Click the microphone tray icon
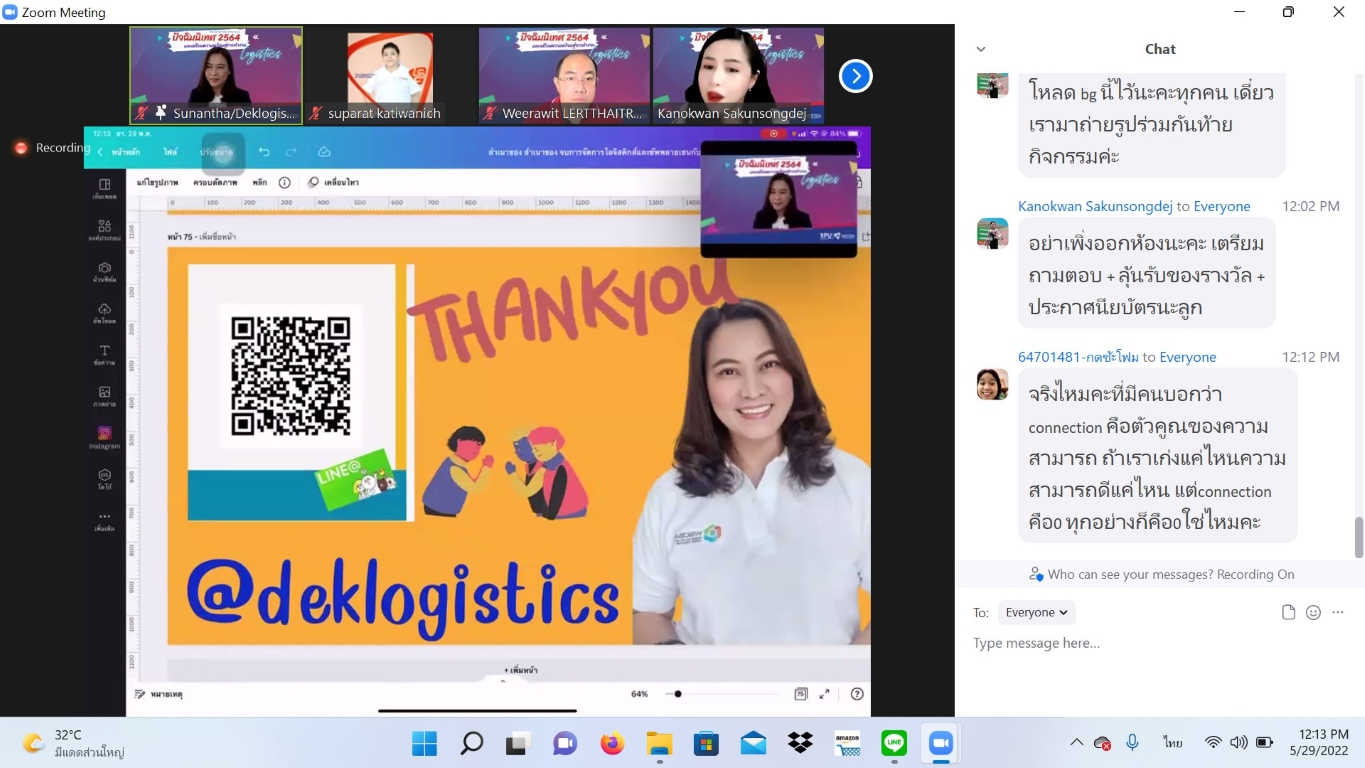Viewport: 1365px width, 768px height. (1132, 743)
